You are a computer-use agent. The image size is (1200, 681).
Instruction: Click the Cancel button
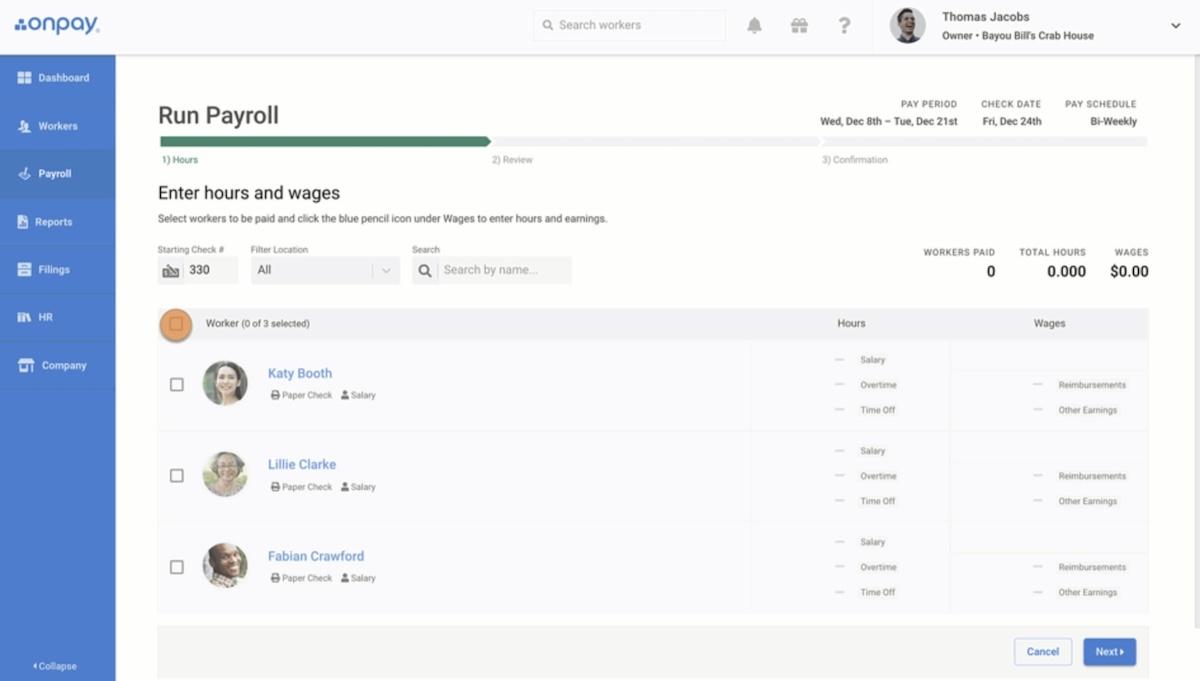pyautogui.click(x=1043, y=652)
